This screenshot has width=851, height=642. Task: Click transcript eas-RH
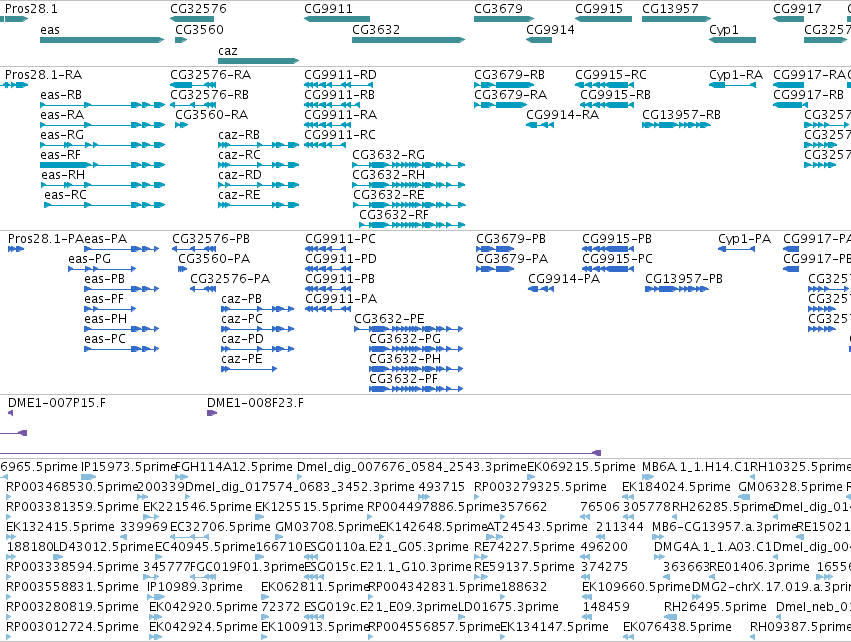pos(103,185)
